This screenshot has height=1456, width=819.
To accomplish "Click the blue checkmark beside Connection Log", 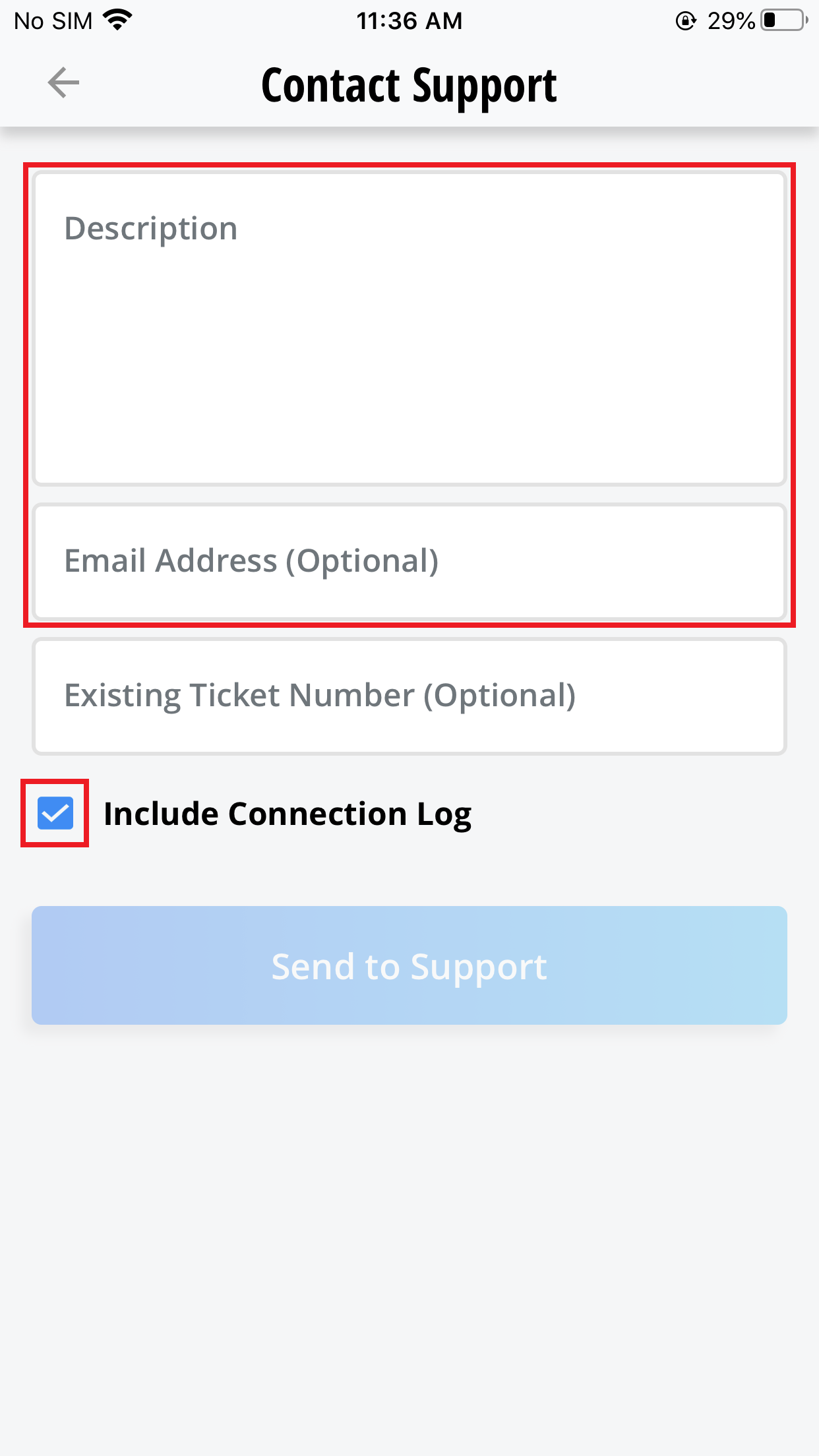I will 55,813.
